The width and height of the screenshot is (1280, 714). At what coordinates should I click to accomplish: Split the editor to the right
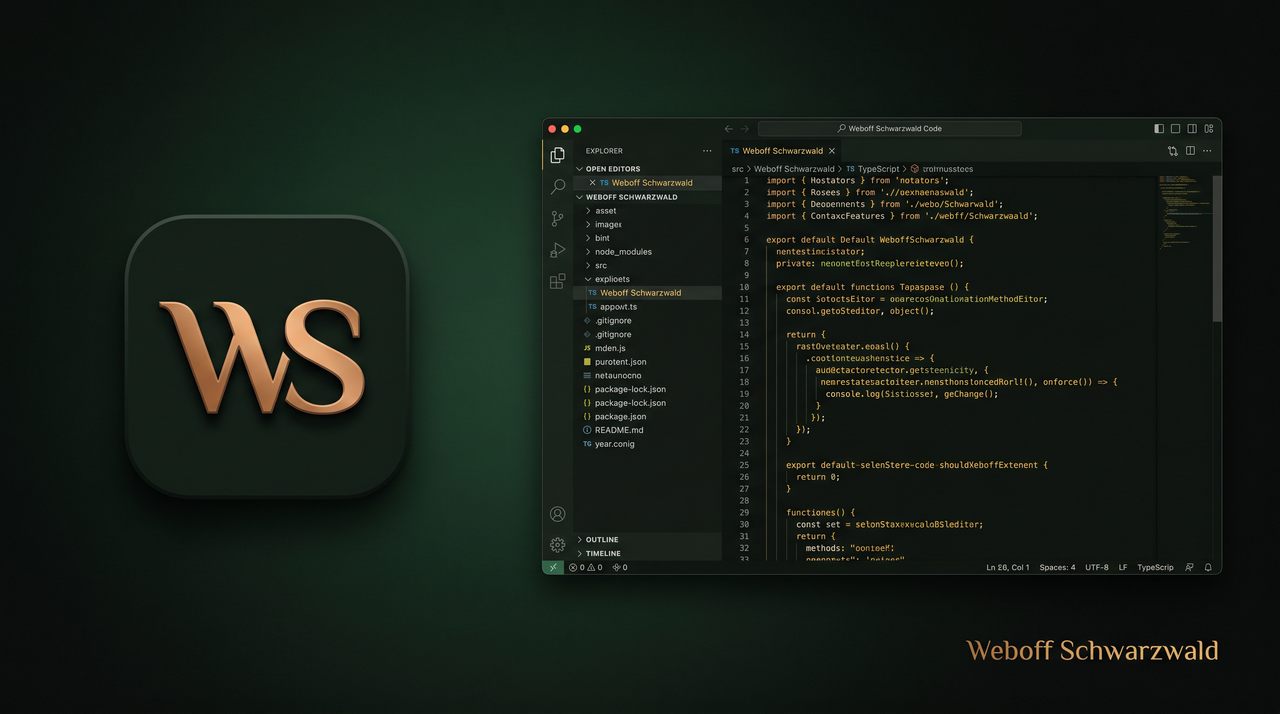1190,151
